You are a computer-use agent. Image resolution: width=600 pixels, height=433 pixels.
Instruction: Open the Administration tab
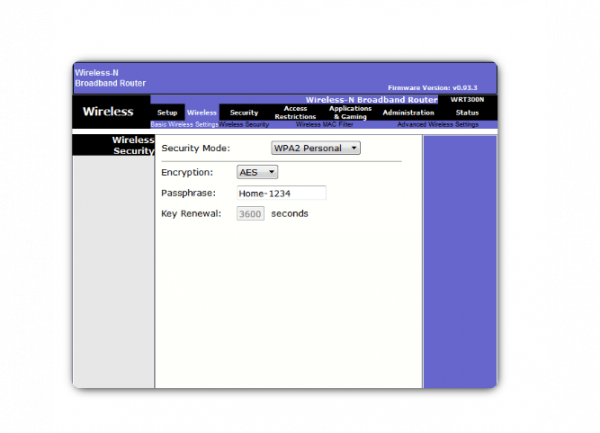408,113
